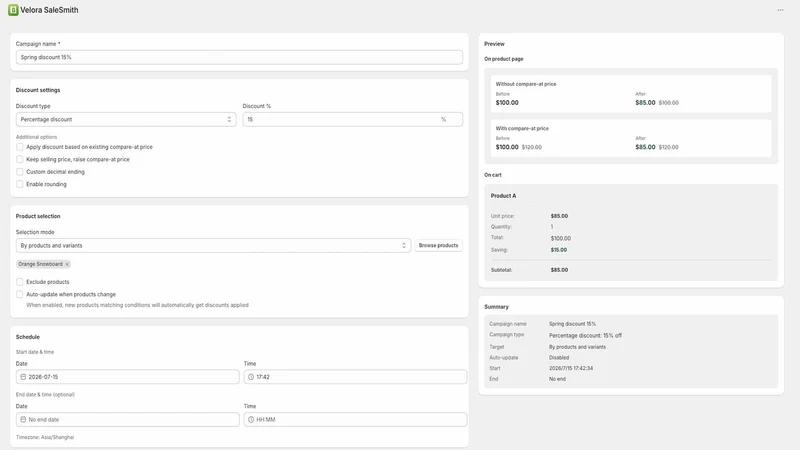
Task: Click the Subtotal value $85.00
Action: pos(559,270)
